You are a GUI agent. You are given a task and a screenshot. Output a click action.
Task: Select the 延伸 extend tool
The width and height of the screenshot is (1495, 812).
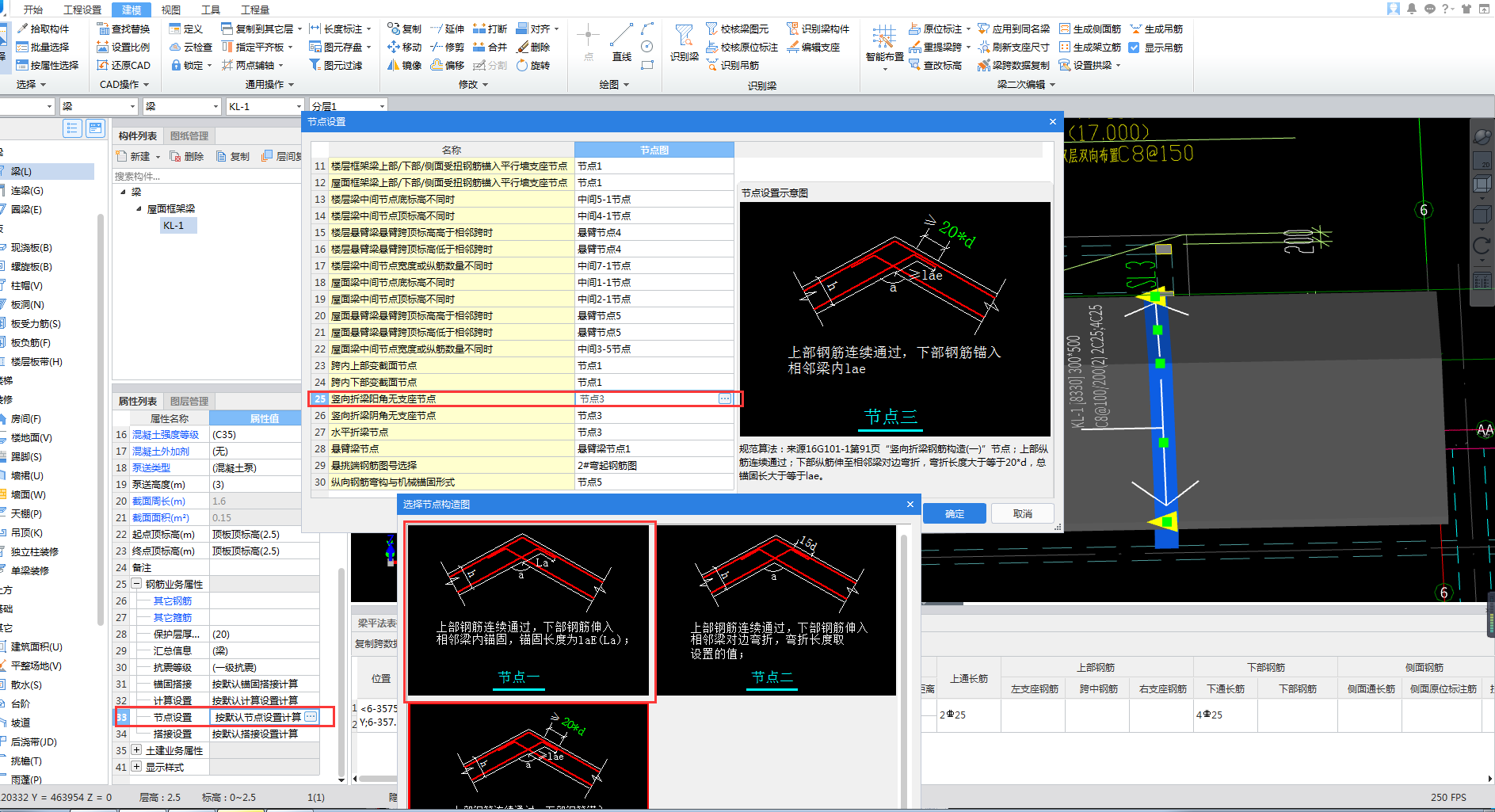(448, 29)
